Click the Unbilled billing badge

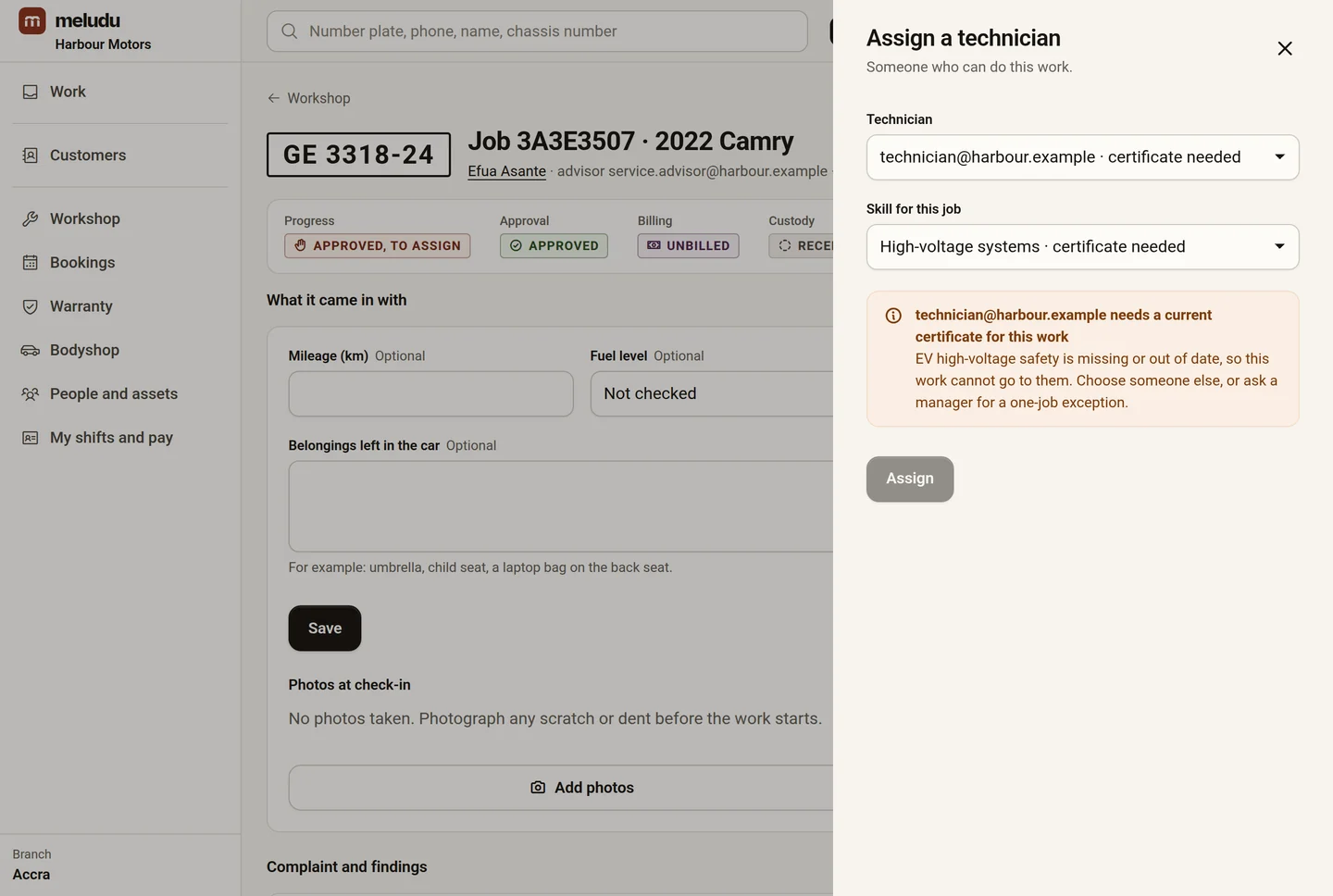point(689,246)
